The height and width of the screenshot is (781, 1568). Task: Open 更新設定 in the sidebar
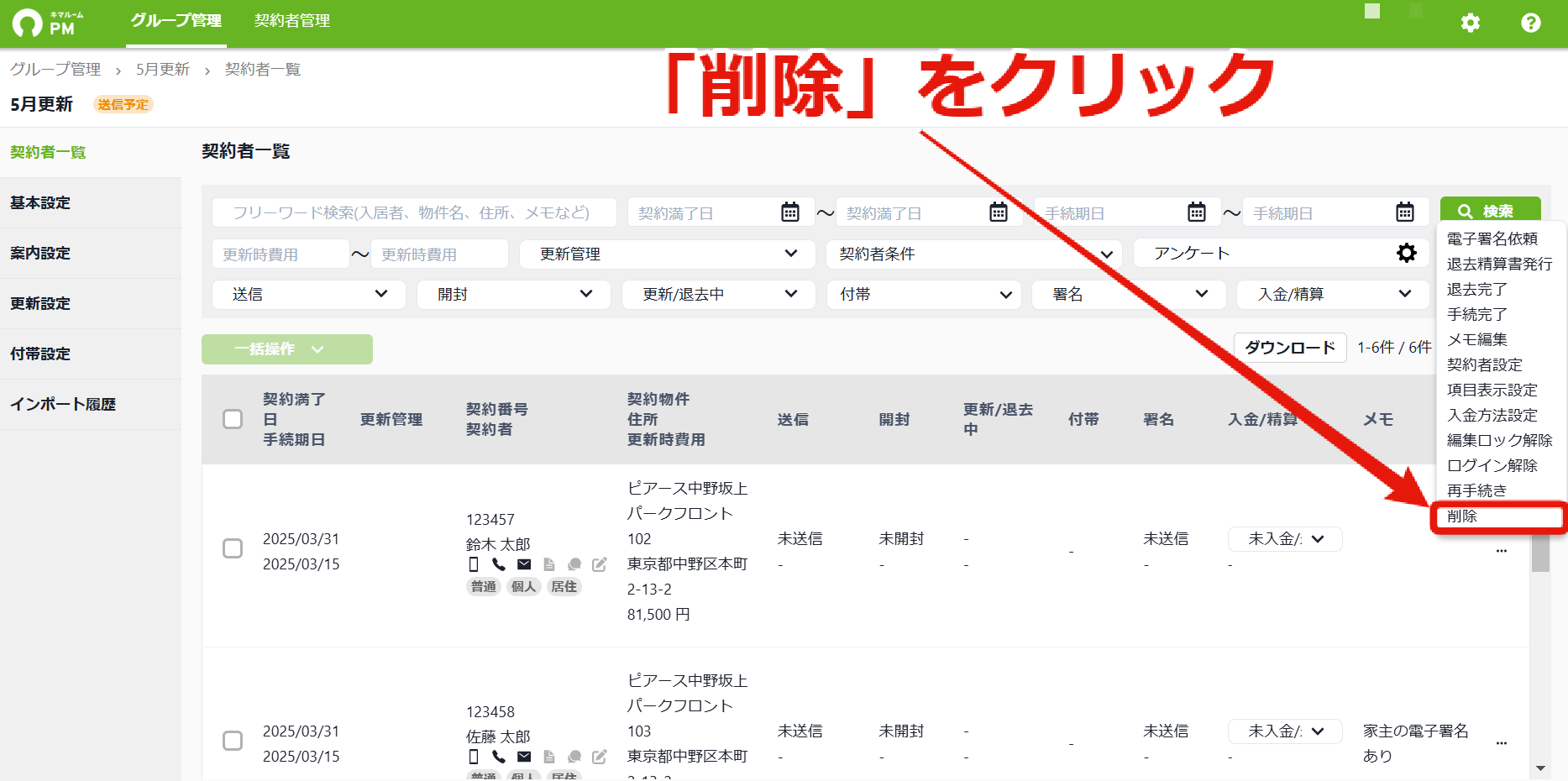point(91,304)
